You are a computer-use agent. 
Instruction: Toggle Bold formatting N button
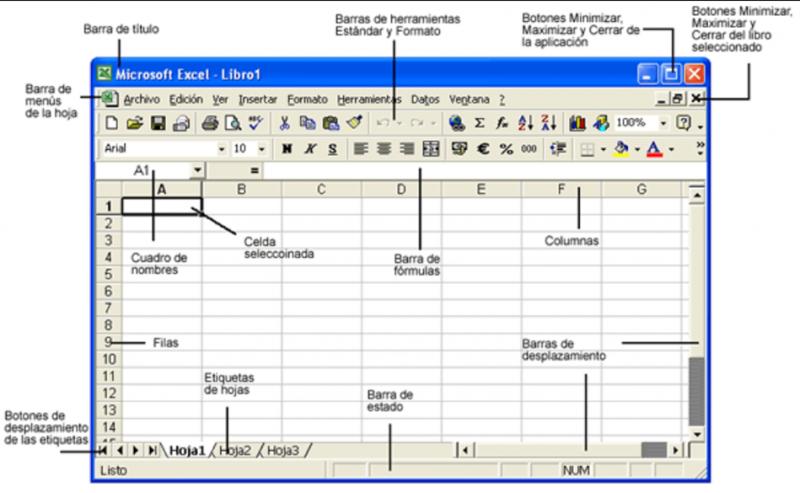(x=287, y=149)
